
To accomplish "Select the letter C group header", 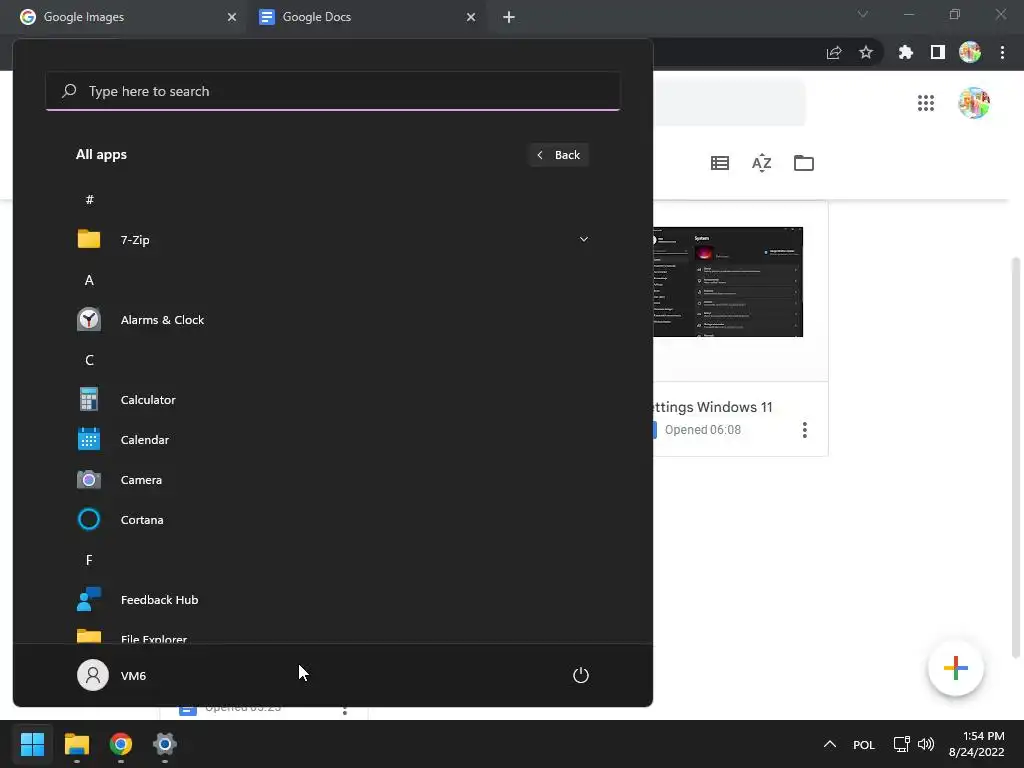I will [89, 360].
